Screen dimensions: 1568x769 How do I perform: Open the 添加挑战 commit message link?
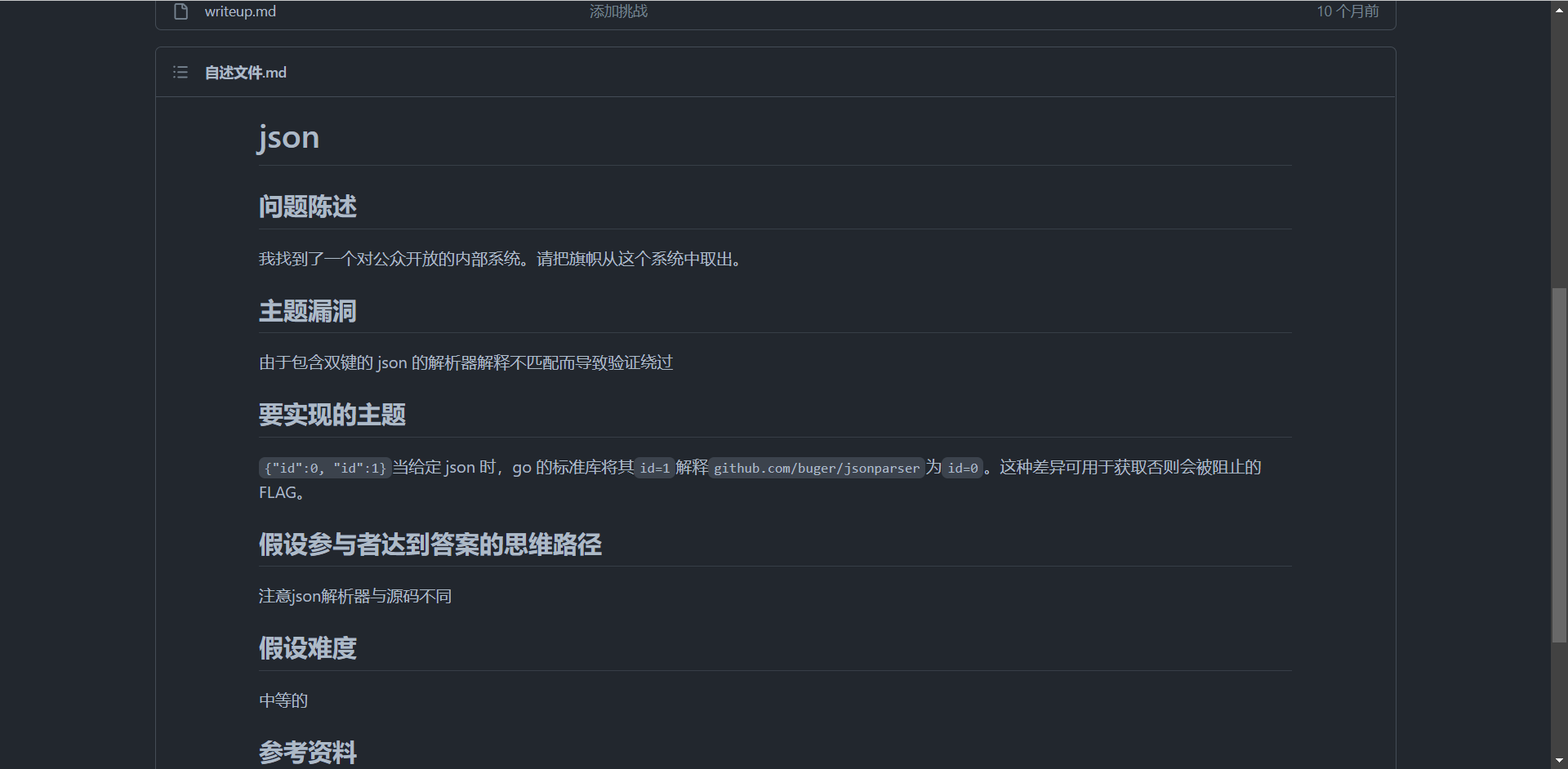coord(618,11)
